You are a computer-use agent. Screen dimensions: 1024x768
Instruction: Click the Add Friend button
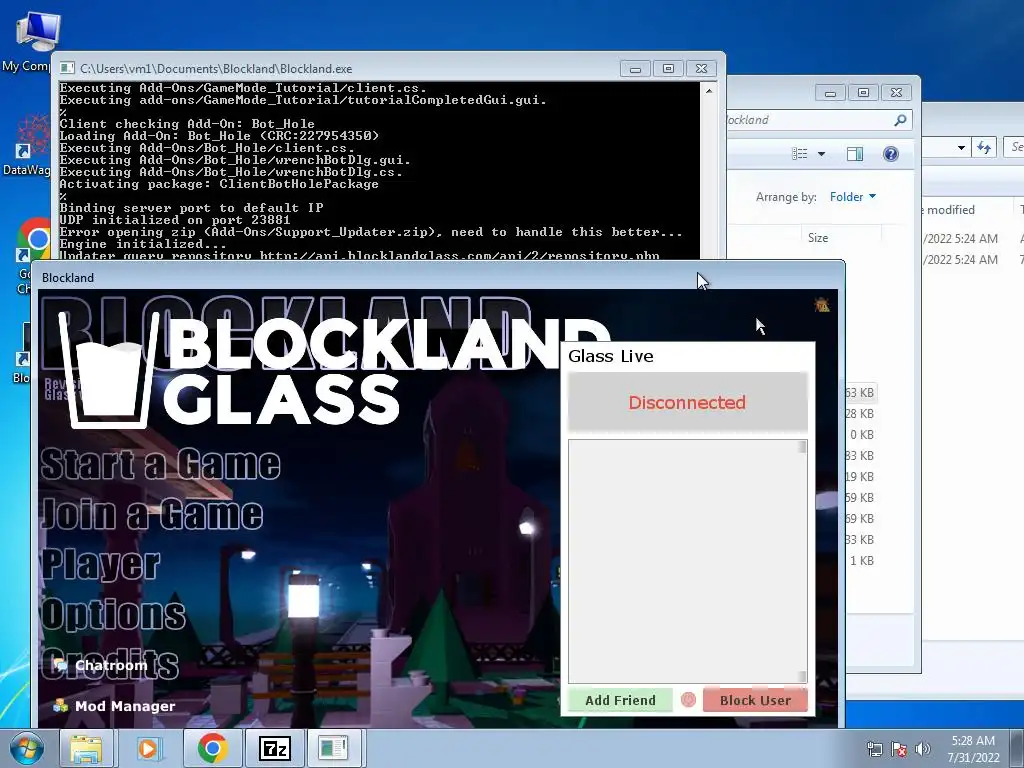click(x=620, y=700)
